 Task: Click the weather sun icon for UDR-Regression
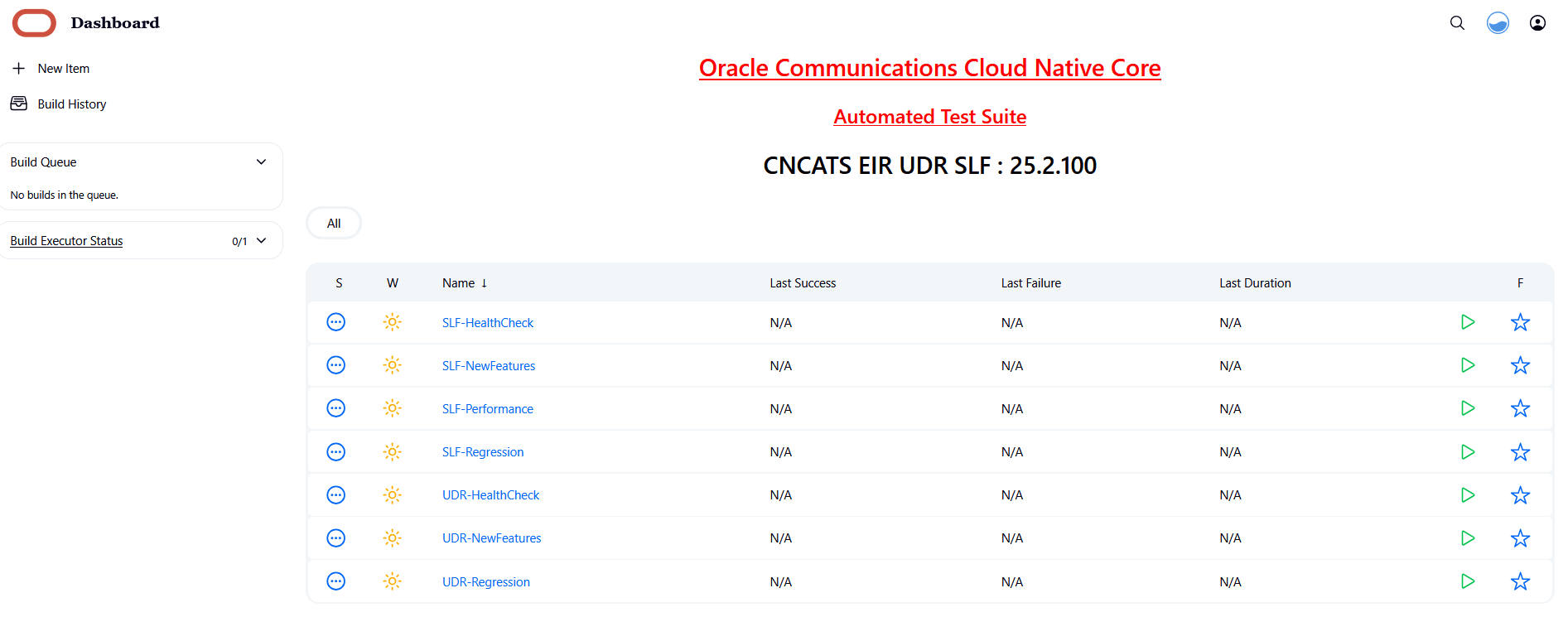click(393, 581)
